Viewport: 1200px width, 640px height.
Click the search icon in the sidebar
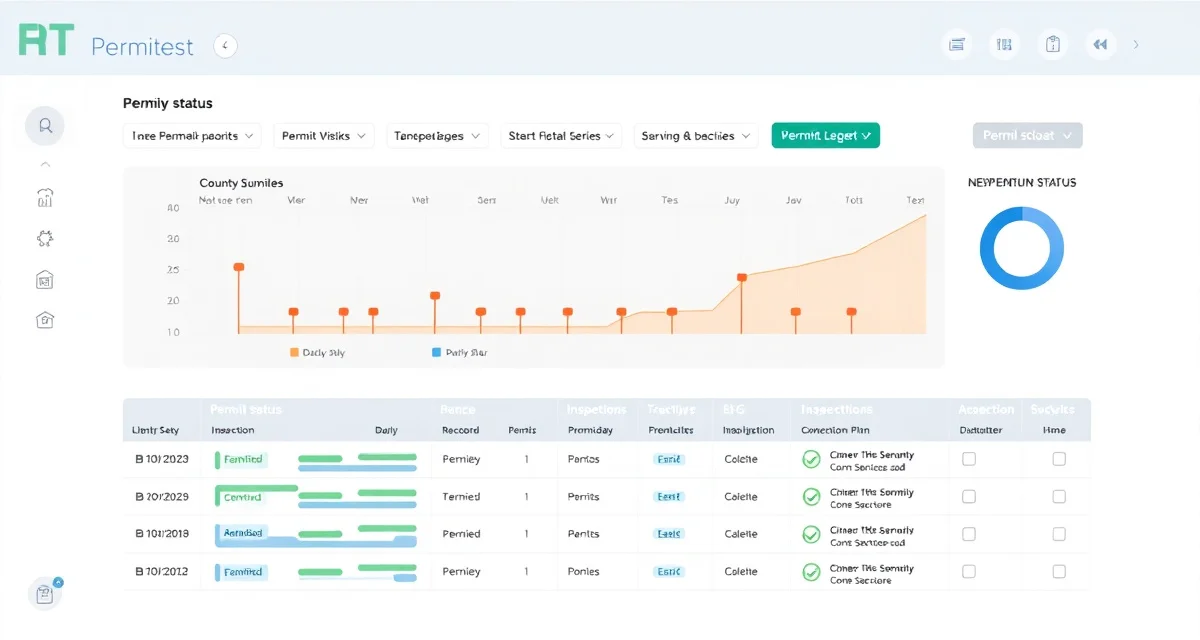click(45, 126)
